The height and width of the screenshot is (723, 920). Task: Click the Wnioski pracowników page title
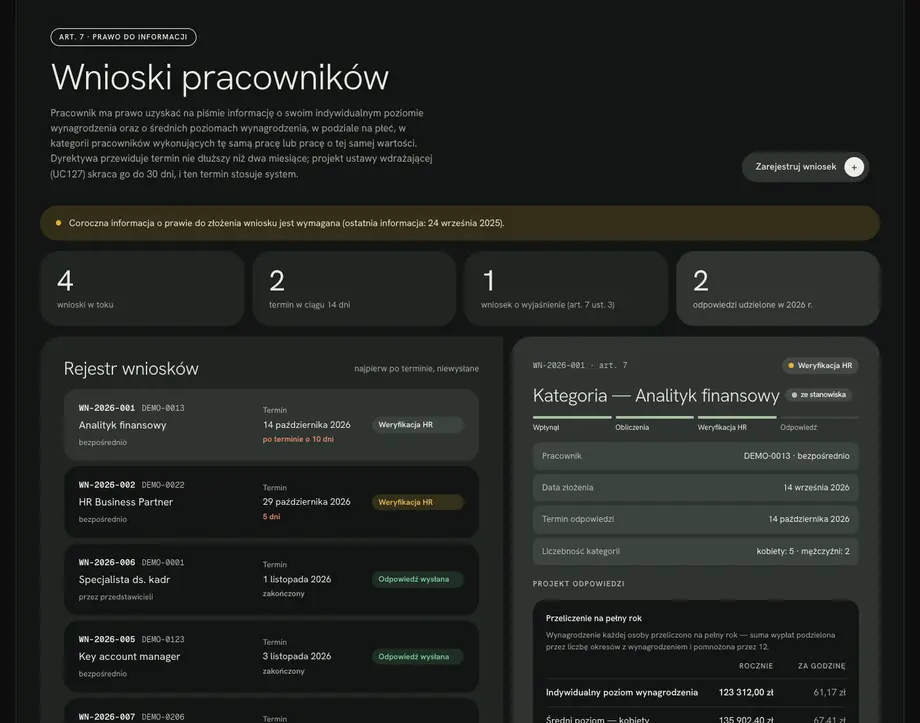coord(220,77)
